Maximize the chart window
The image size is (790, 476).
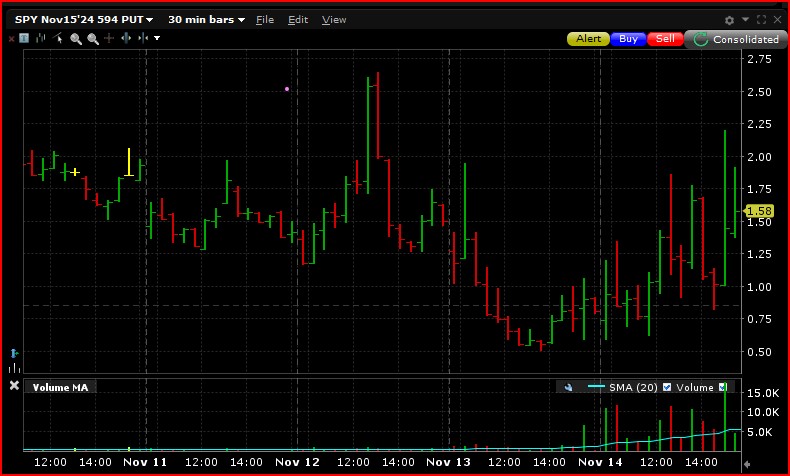pos(761,20)
